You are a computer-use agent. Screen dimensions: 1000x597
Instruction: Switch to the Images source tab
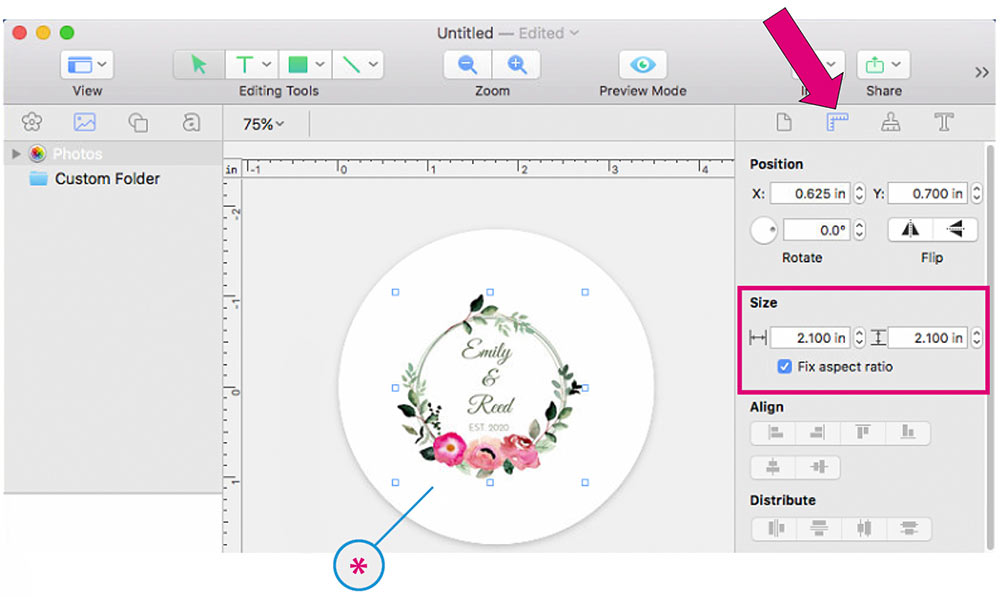pos(85,122)
